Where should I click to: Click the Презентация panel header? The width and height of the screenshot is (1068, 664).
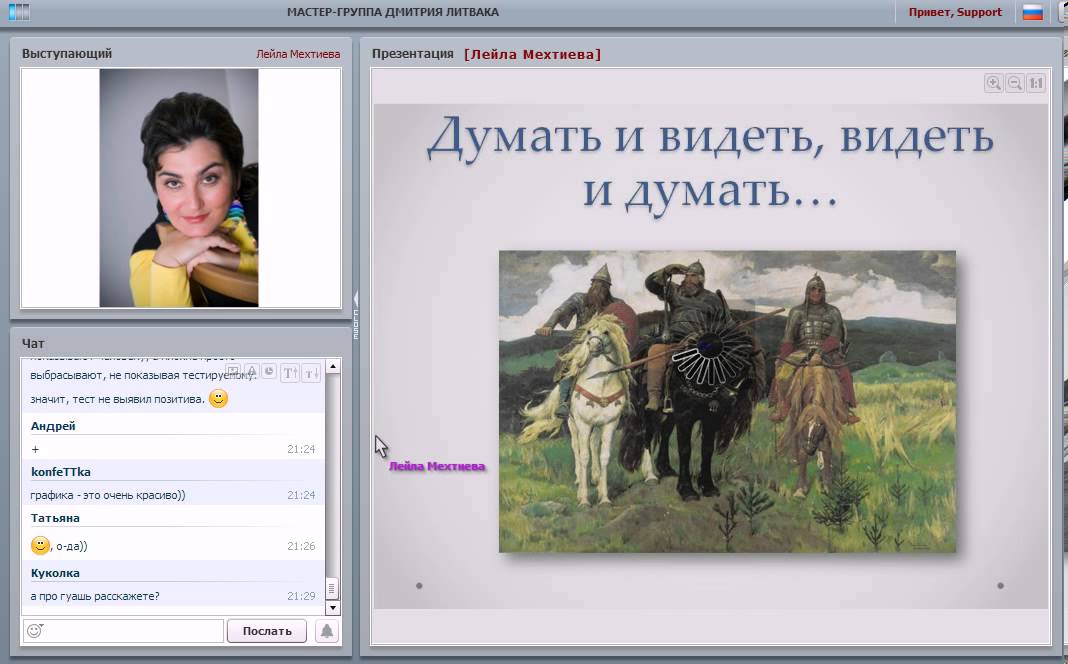coord(413,53)
